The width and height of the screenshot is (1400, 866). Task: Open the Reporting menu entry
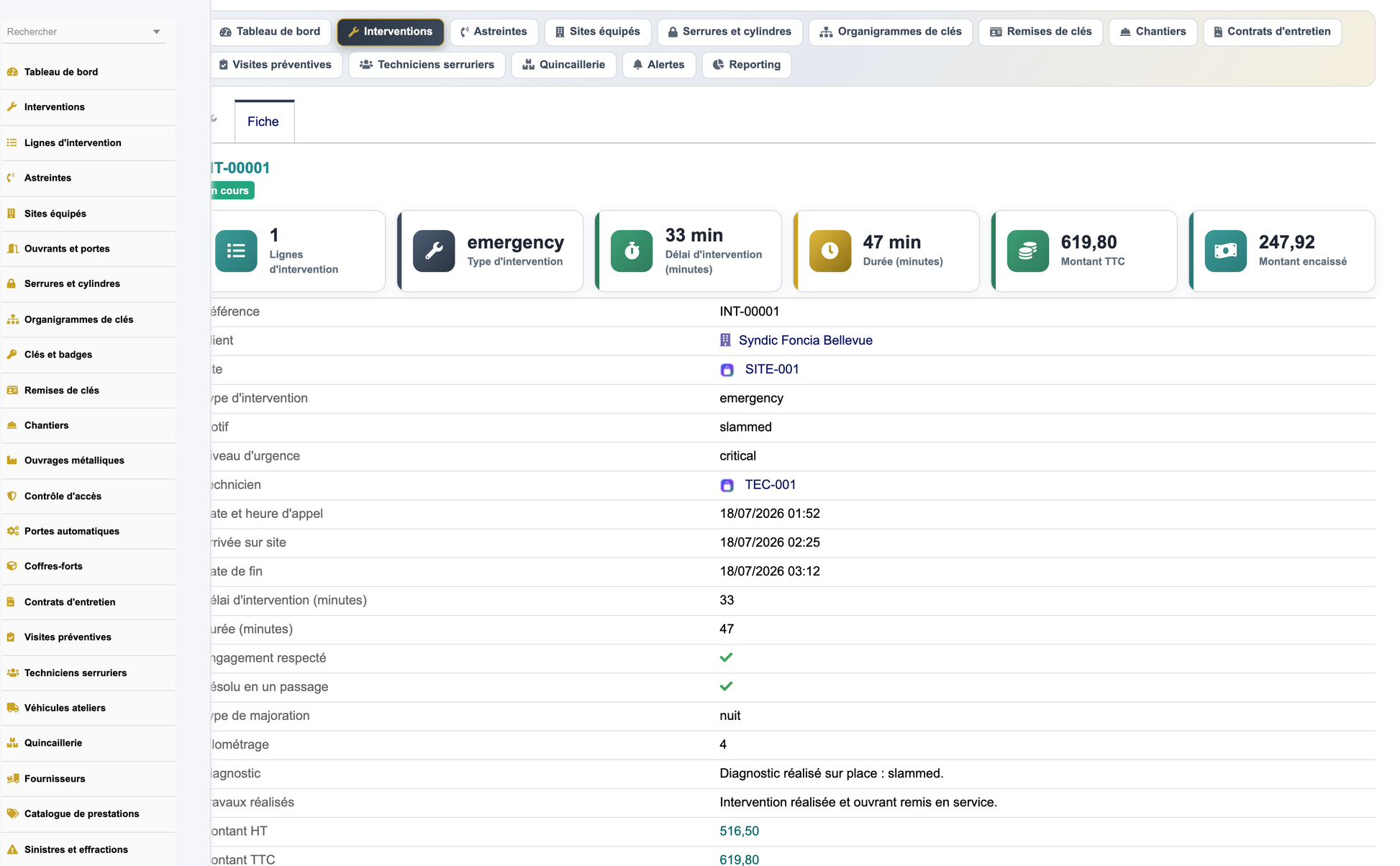[746, 65]
